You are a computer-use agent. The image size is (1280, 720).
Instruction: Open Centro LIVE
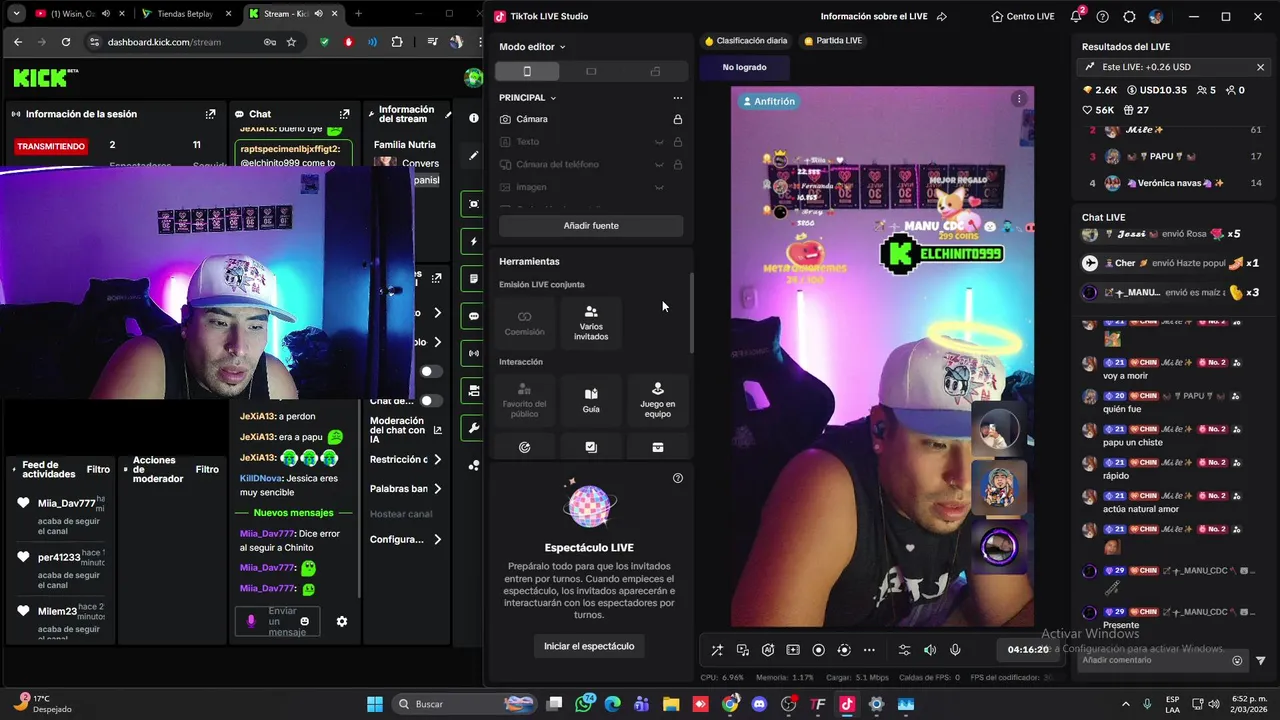1023,17
